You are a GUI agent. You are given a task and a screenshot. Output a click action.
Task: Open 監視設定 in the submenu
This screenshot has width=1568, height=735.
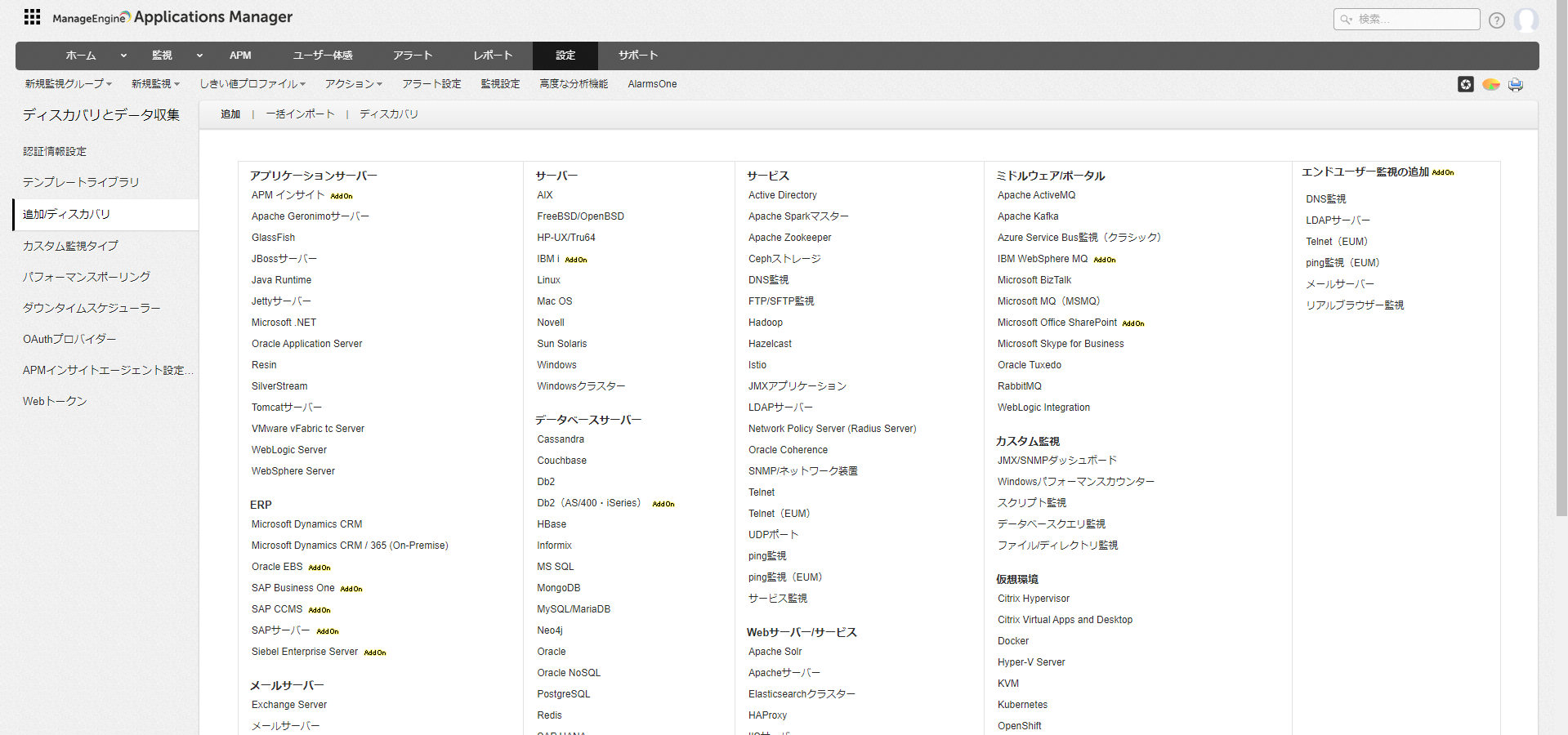click(x=500, y=84)
